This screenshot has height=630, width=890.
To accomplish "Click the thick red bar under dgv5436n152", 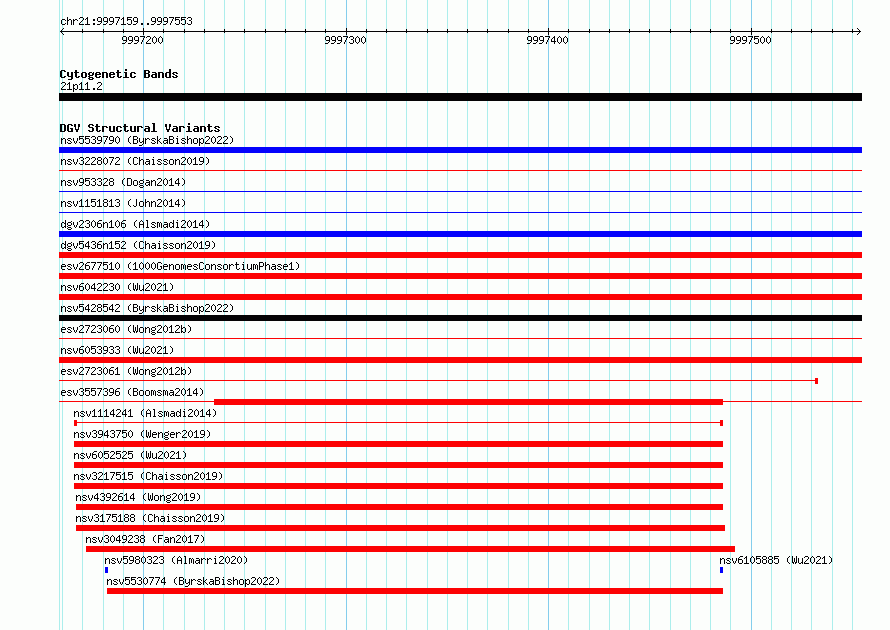I will tap(460, 255).
